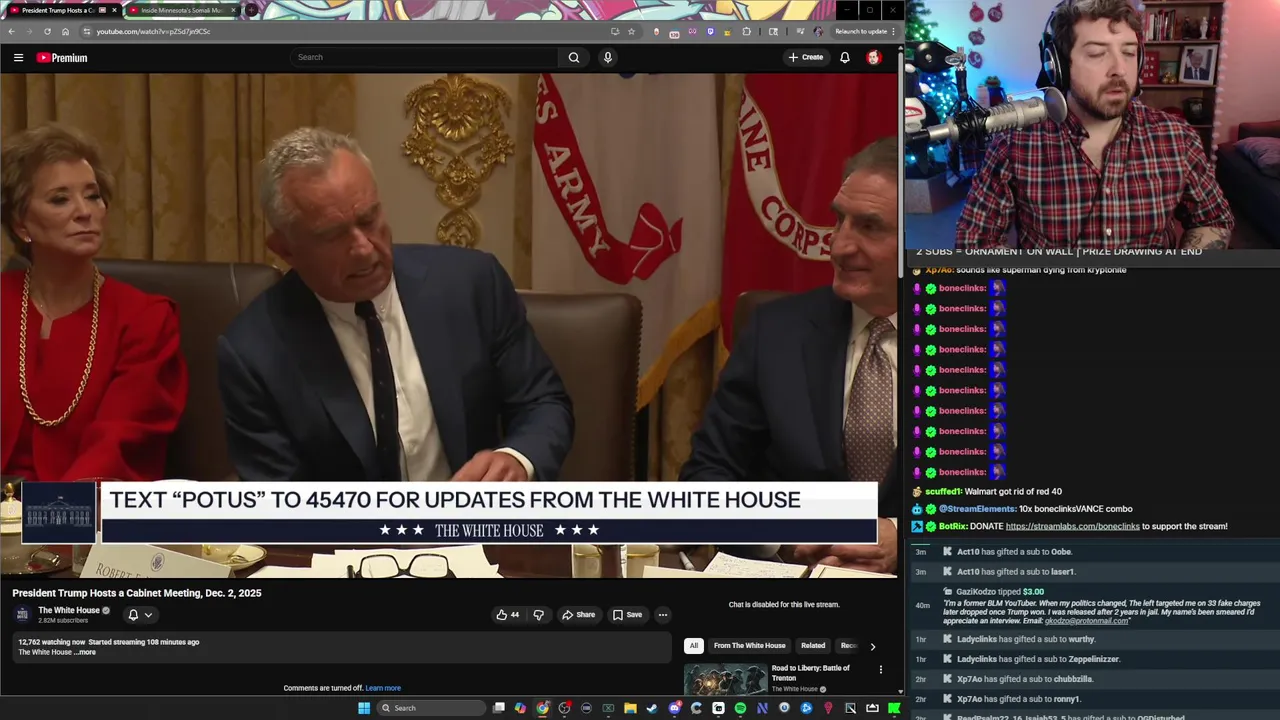The image size is (1280, 720).
Task: Open the Windows Start menu
Action: (364, 708)
